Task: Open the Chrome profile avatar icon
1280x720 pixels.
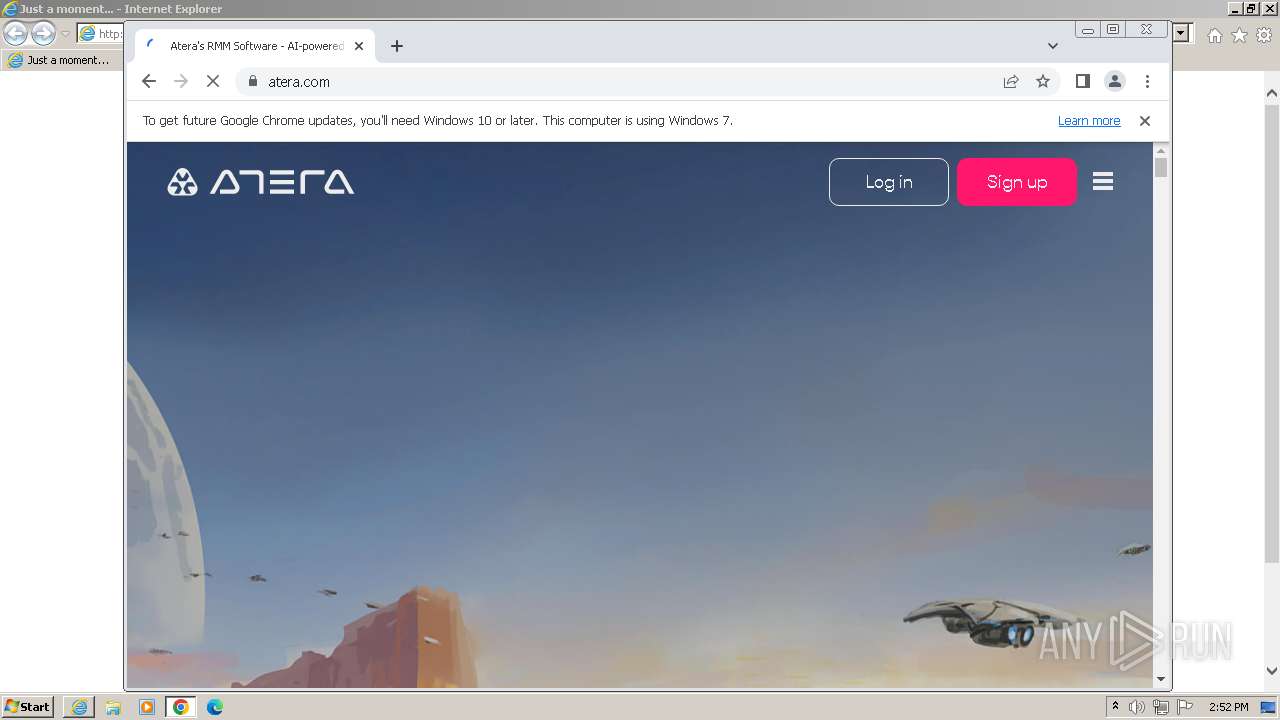Action: [1115, 82]
